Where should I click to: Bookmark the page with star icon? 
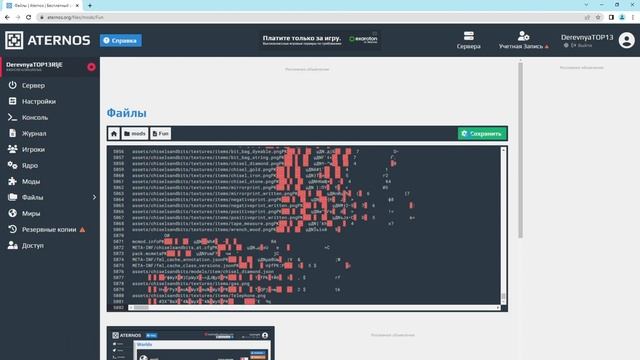[x=598, y=17]
